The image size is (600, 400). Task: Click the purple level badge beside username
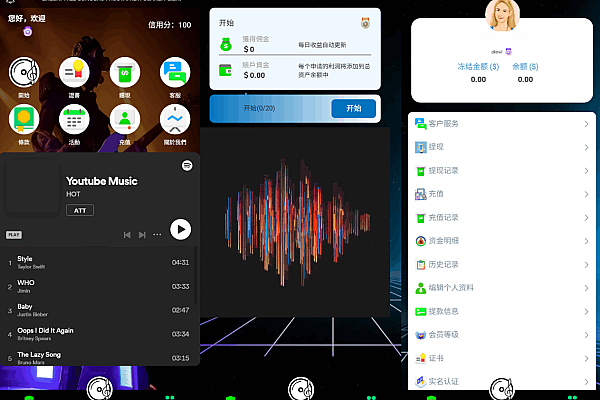click(508, 51)
